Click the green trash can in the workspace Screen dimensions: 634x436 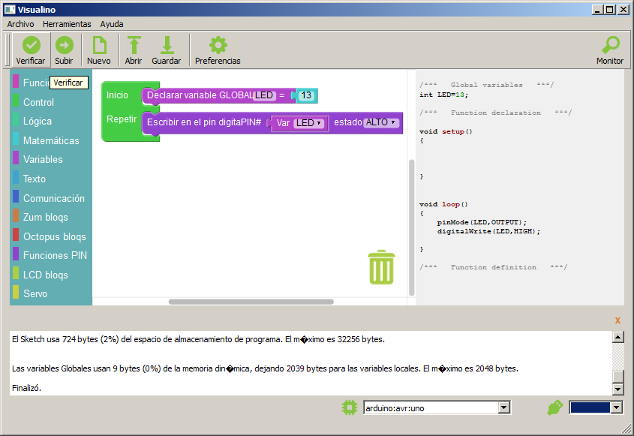coord(381,267)
